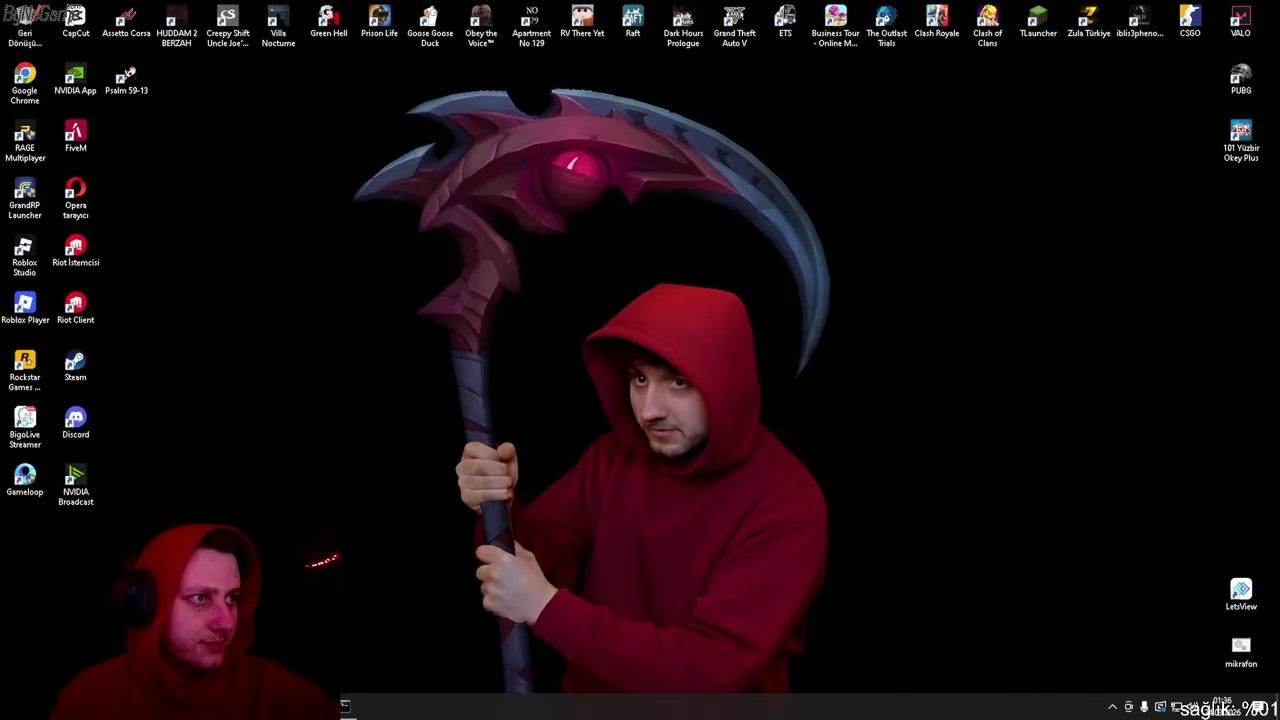Image resolution: width=1280 pixels, height=720 pixels.
Task: Expand the hidden system tray icons chevron
Action: (x=1112, y=707)
